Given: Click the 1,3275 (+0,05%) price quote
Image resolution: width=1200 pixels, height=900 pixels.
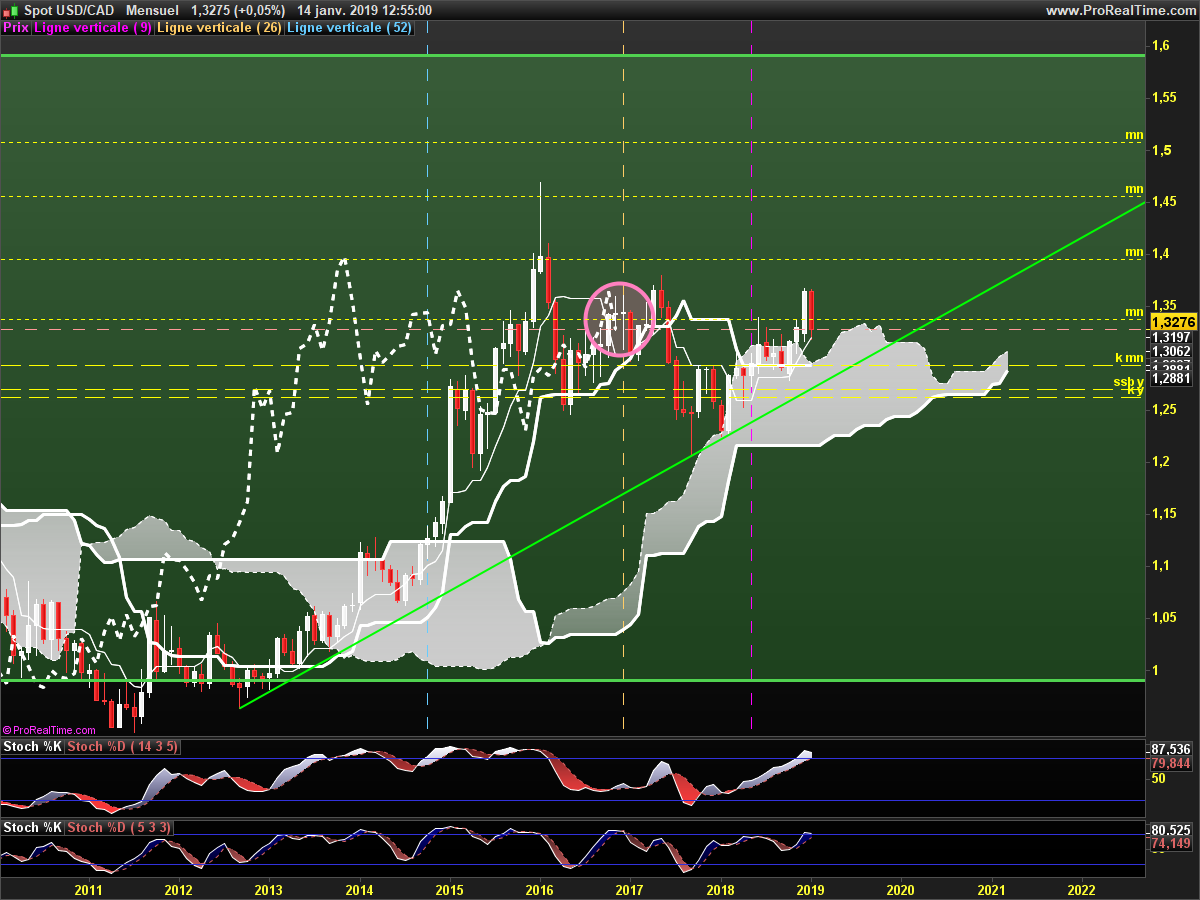Looking at the screenshot, I should 238,10.
